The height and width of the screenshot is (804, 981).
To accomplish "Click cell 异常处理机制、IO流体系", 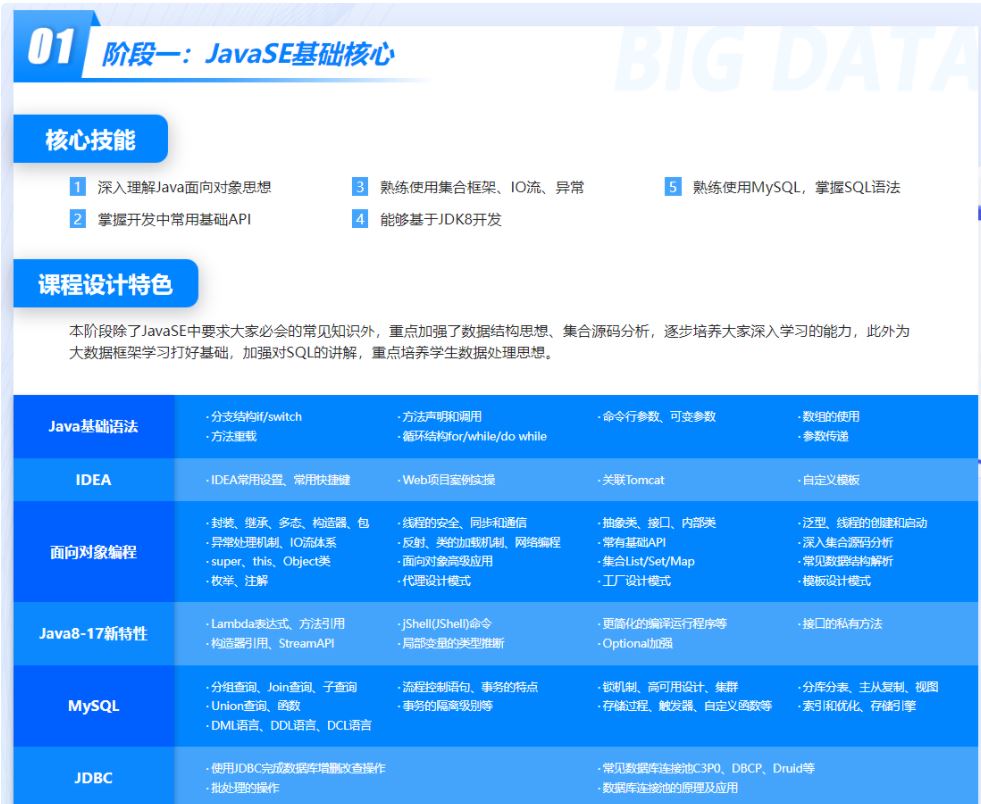I will [272, 542].
